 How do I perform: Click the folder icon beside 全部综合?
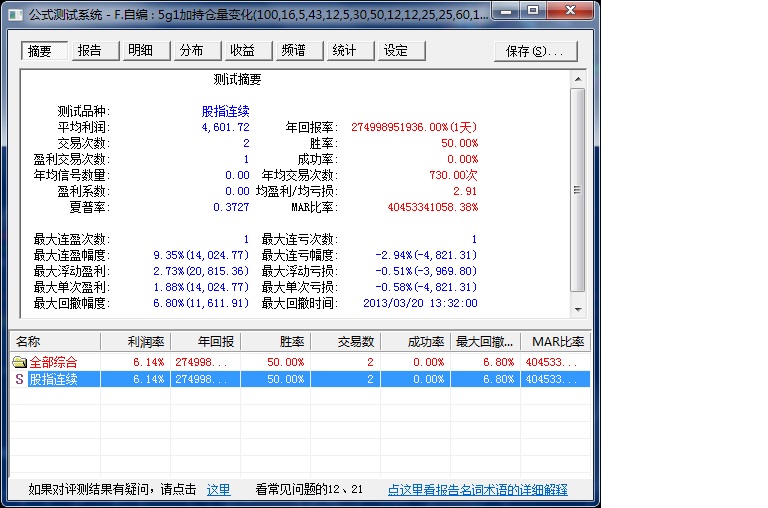point(19,362)
